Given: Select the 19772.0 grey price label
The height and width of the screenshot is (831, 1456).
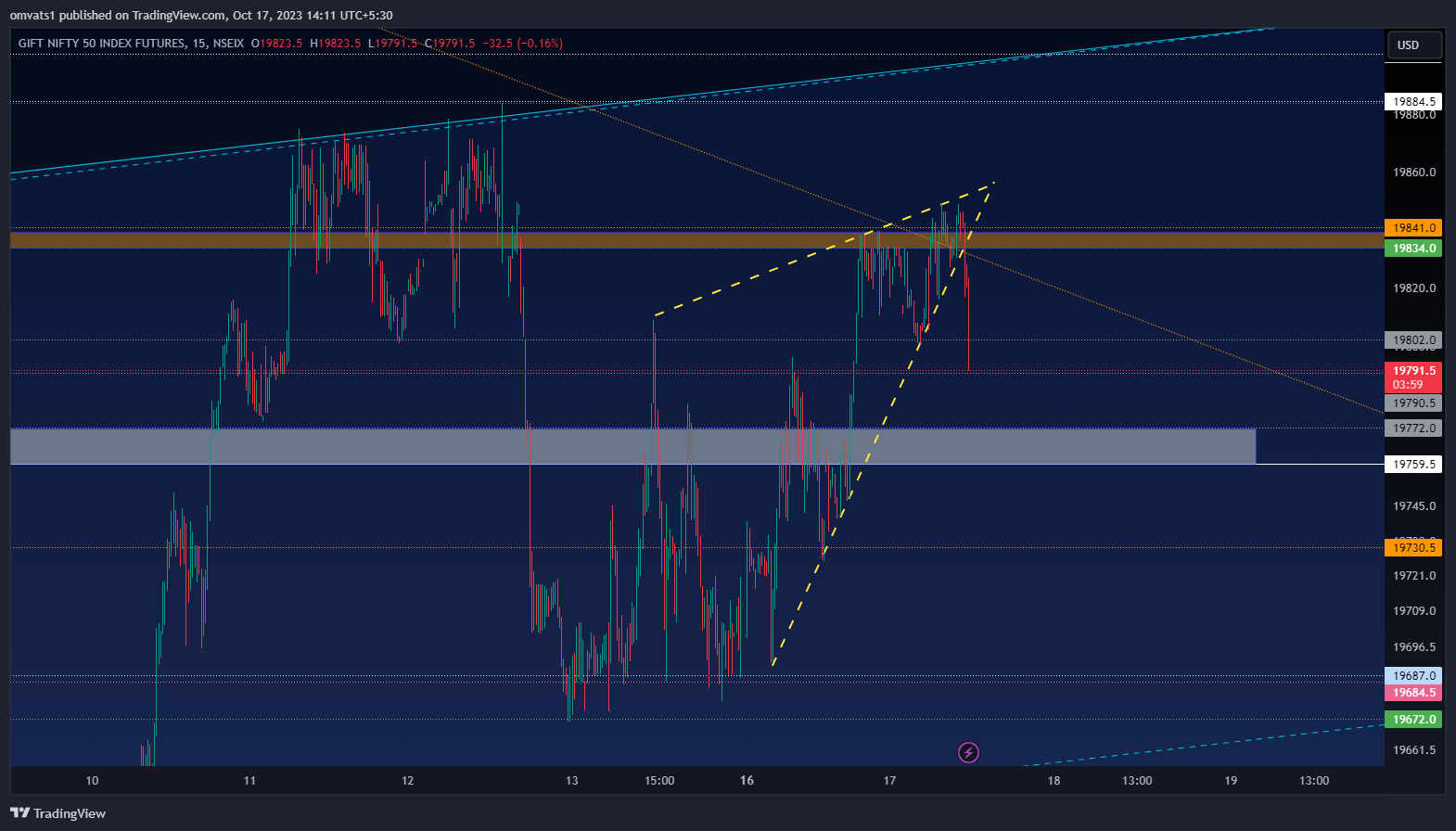Looking at the screenshot, I should pos(1413,428).
